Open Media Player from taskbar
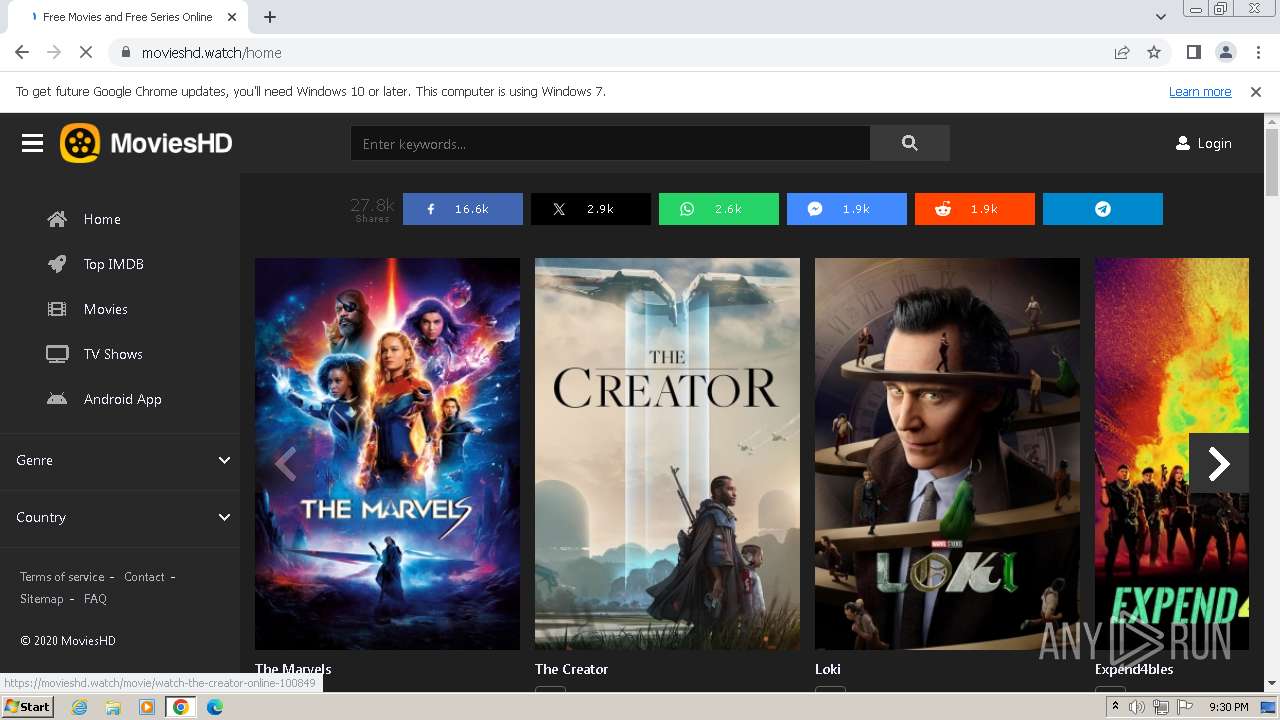The width and height of the screenshot is (1280, 720). click(x=147, y=707)
